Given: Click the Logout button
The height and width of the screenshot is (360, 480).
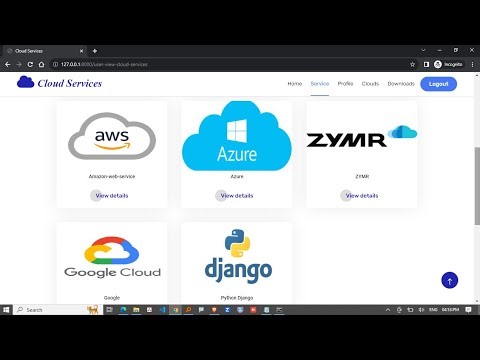Looking at the screenshot, I should click(x=438, y=84).
